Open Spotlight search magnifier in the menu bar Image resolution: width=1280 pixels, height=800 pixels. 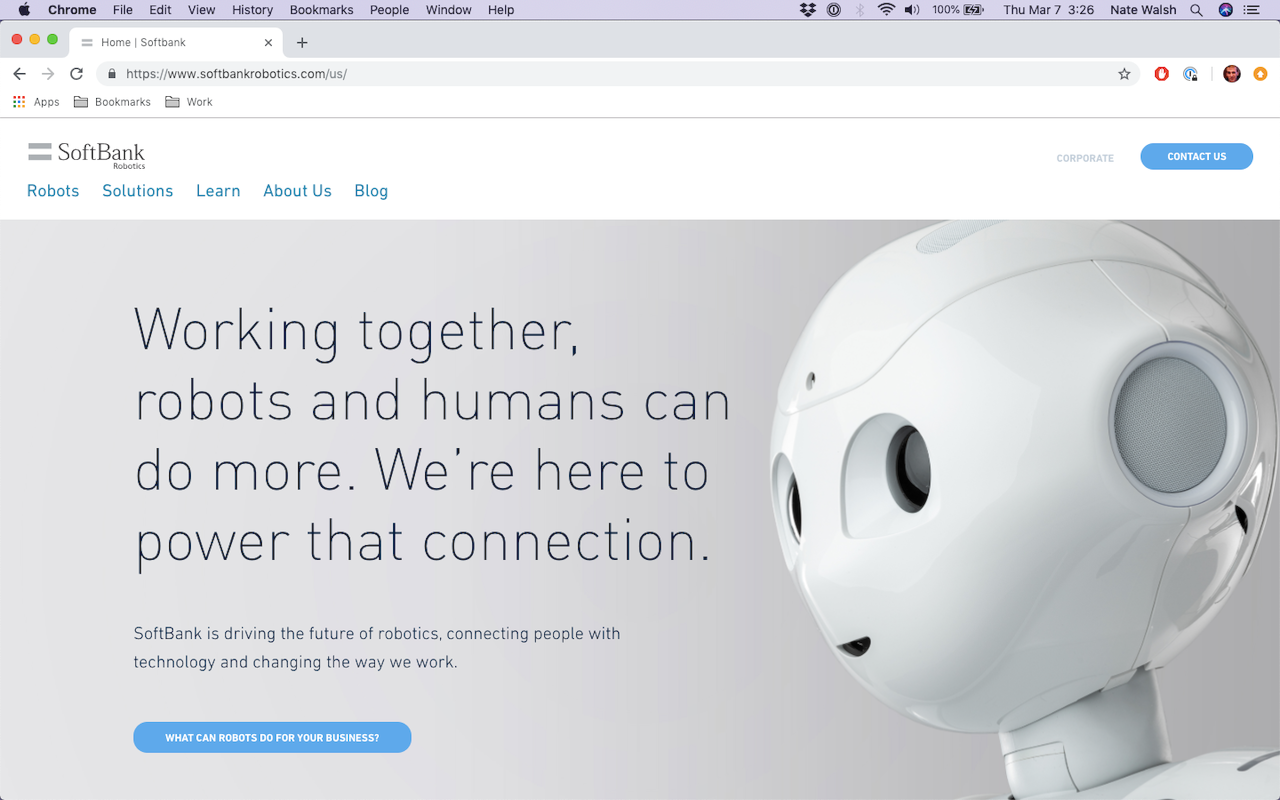[x=1196, y=10]
